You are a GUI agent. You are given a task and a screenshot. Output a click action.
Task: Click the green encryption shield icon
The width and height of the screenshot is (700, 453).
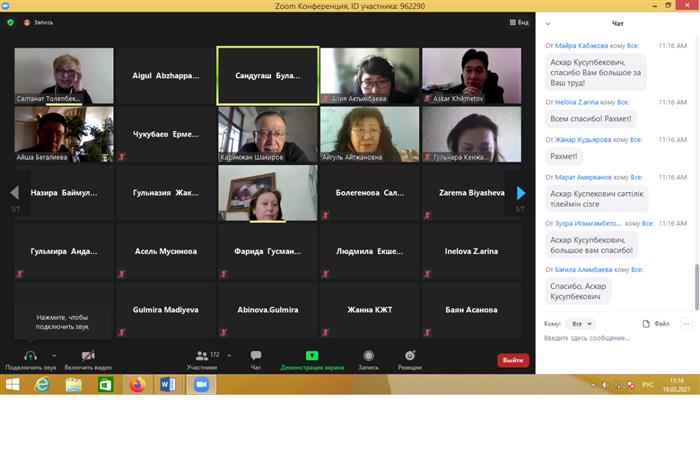10,22
